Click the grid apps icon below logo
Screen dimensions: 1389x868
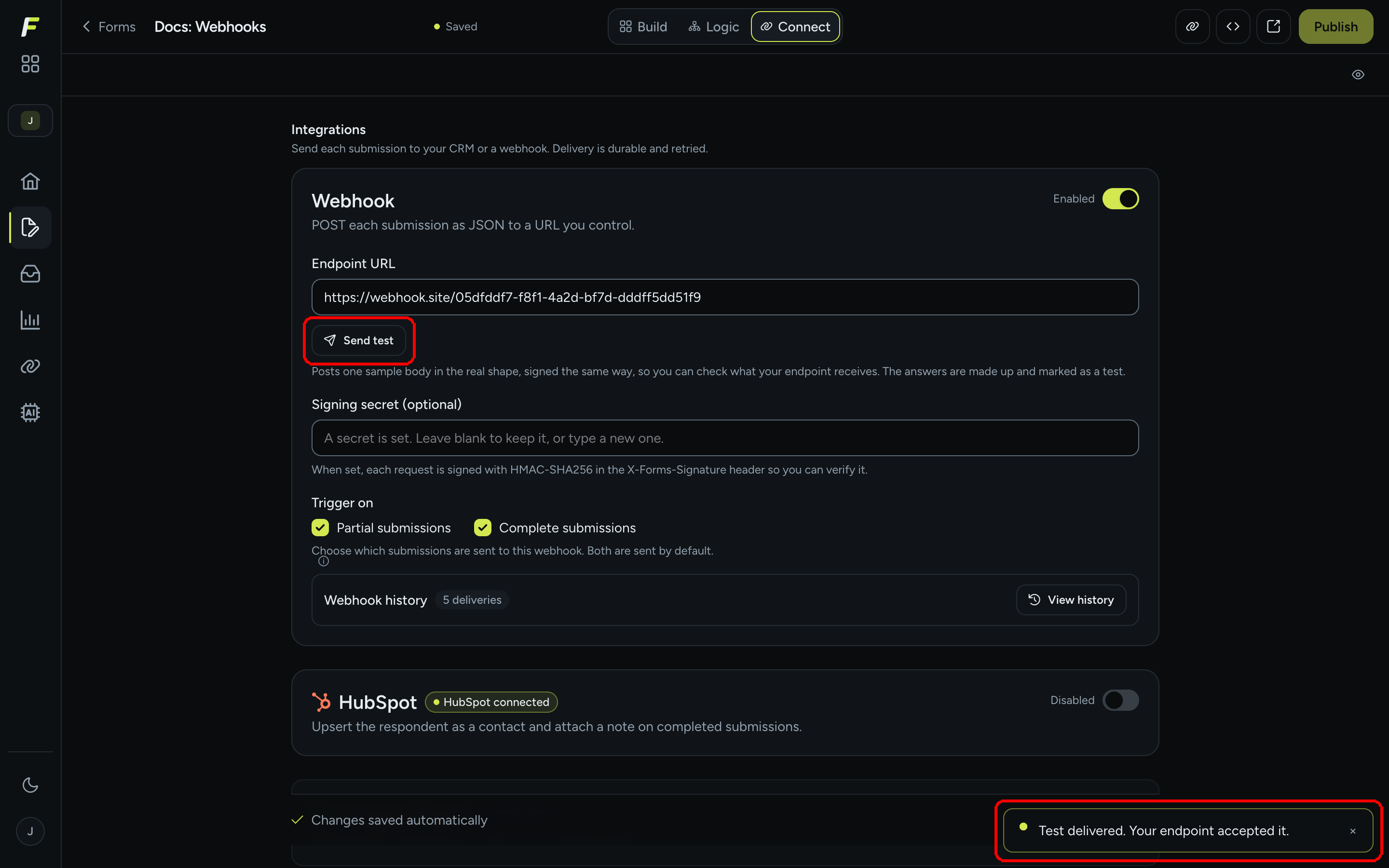click(30, 64)
